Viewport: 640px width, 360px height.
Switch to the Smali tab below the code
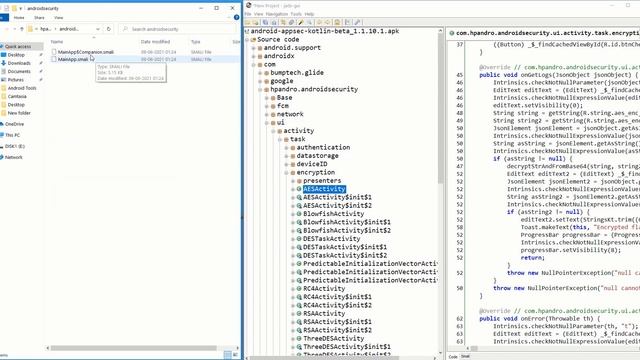point(465,356)
